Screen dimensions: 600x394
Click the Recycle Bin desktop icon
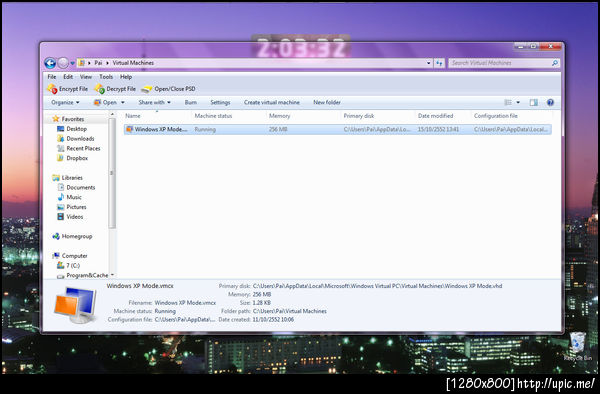tap(577, 347)
